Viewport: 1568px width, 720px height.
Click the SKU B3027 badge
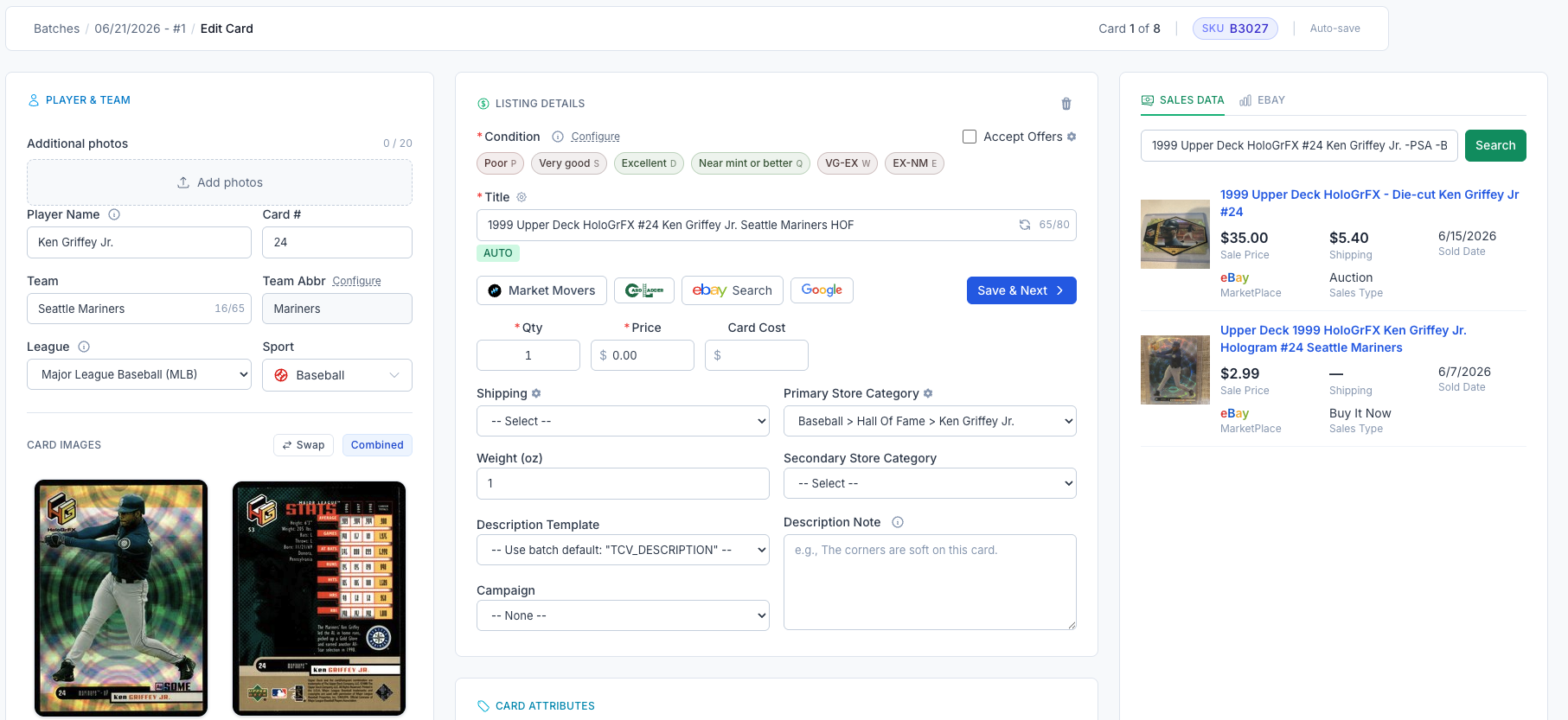(1235, 29)
